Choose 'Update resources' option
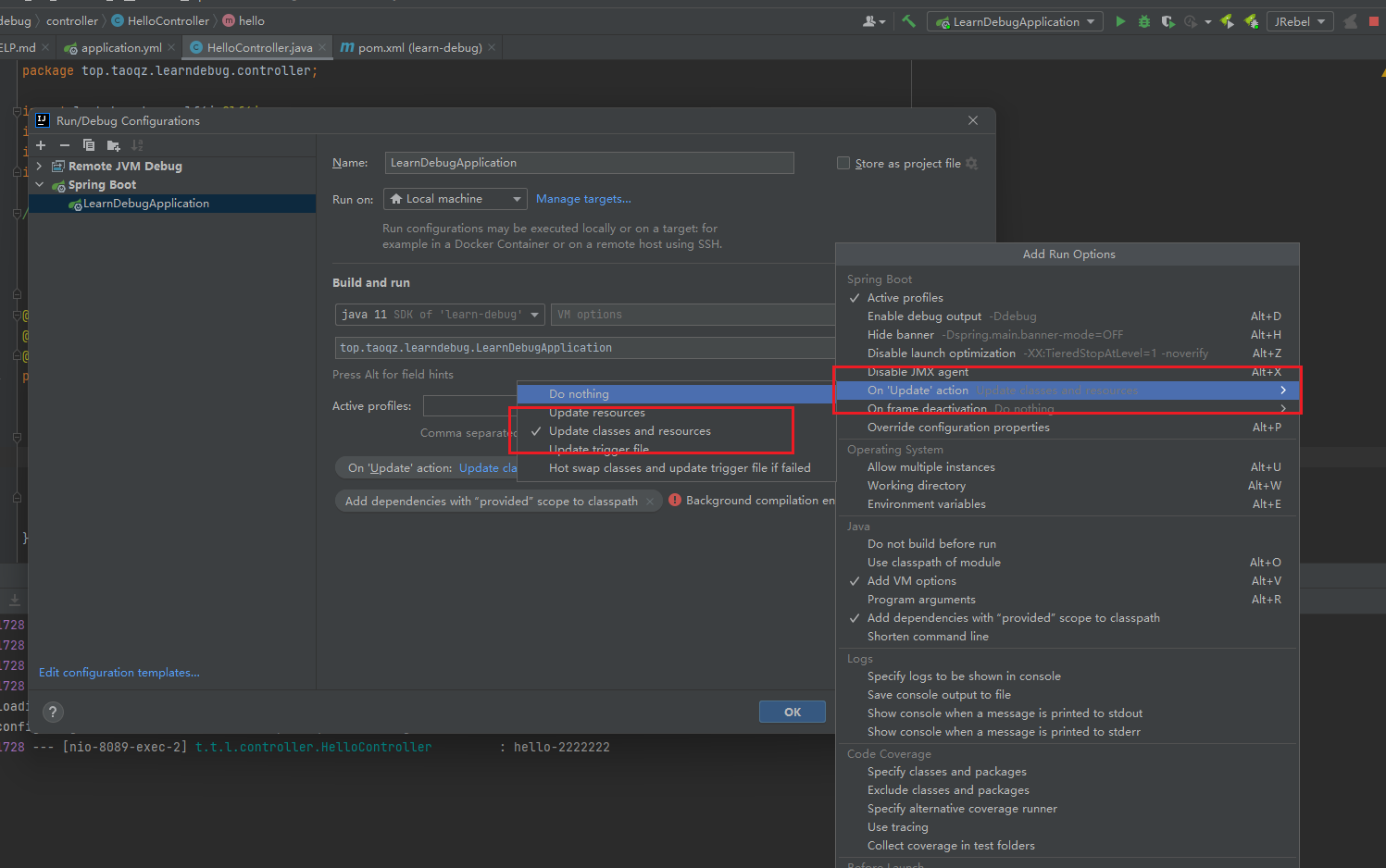 tap(676, 413)
